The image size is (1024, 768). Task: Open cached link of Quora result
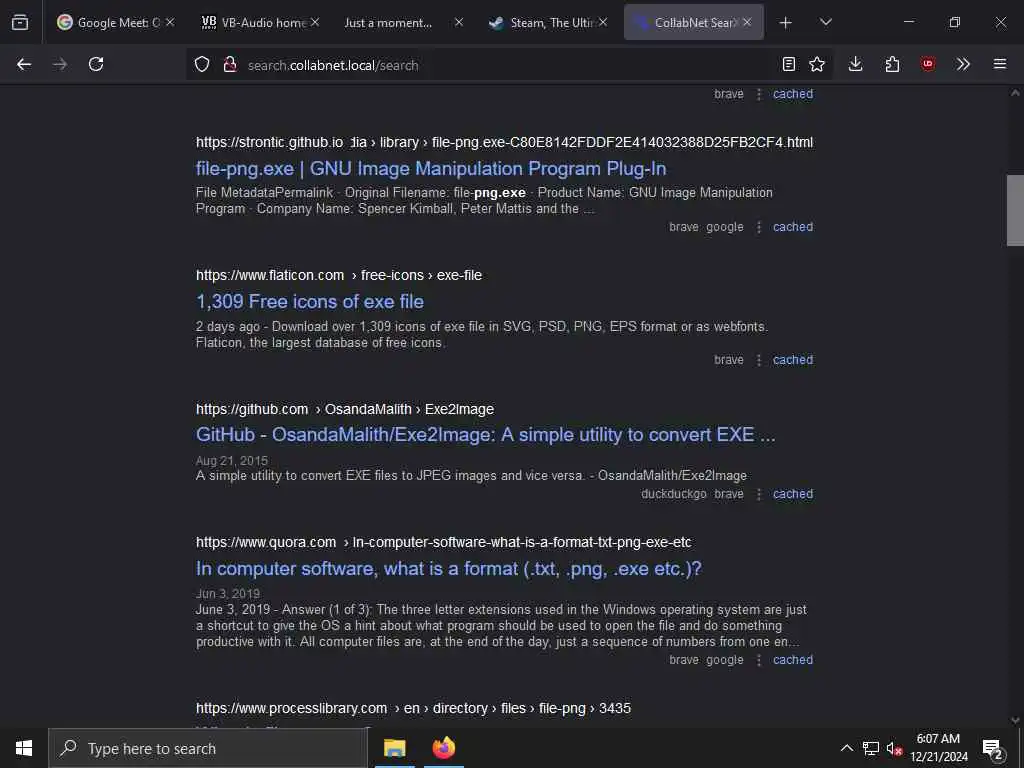793,660
